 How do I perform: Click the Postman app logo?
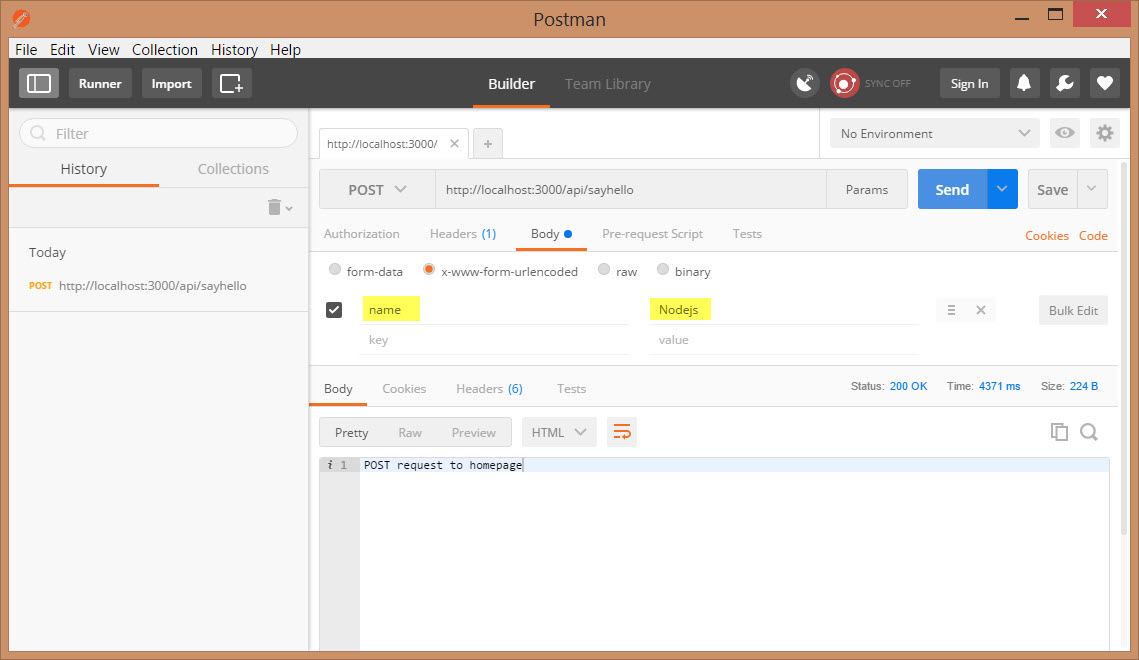tap(21, 18)
